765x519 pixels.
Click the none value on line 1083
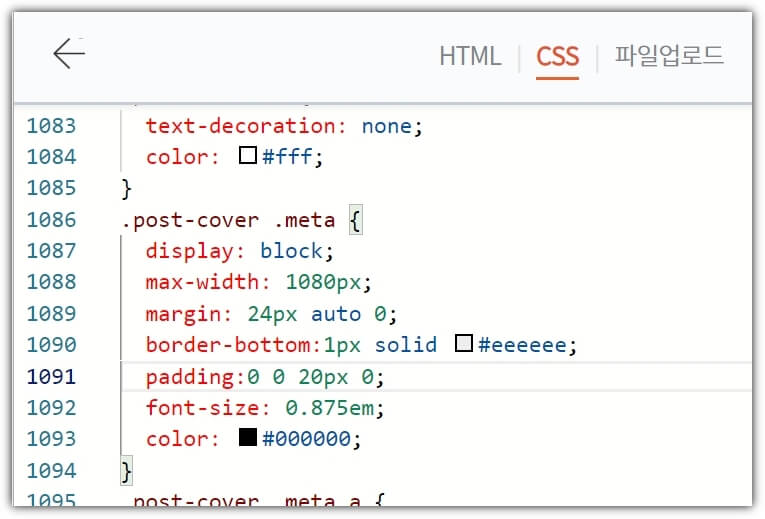387,126
